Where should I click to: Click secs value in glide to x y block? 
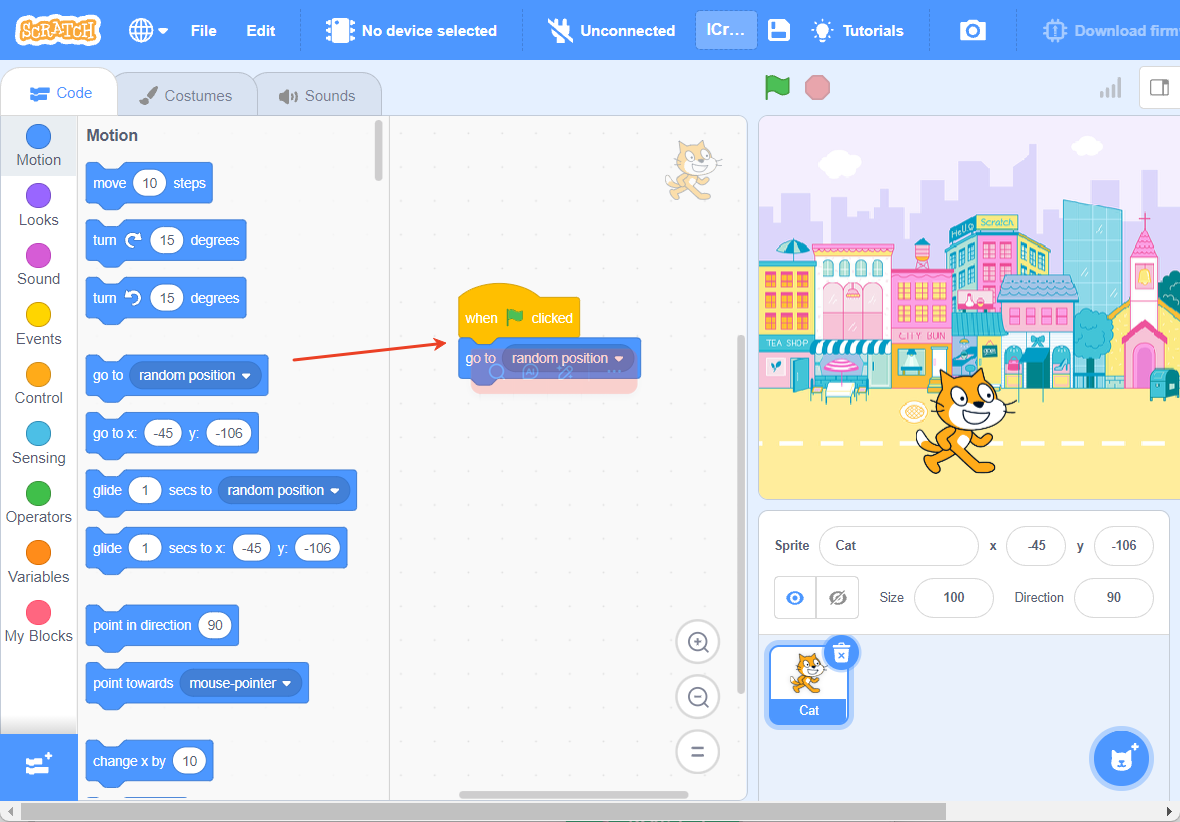click(x=144, y=548)
